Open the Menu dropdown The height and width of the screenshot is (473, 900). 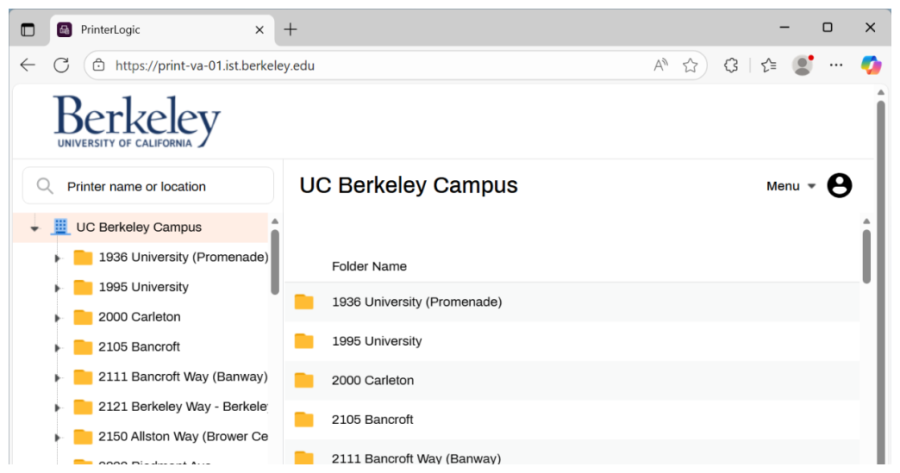coord(790,186)
